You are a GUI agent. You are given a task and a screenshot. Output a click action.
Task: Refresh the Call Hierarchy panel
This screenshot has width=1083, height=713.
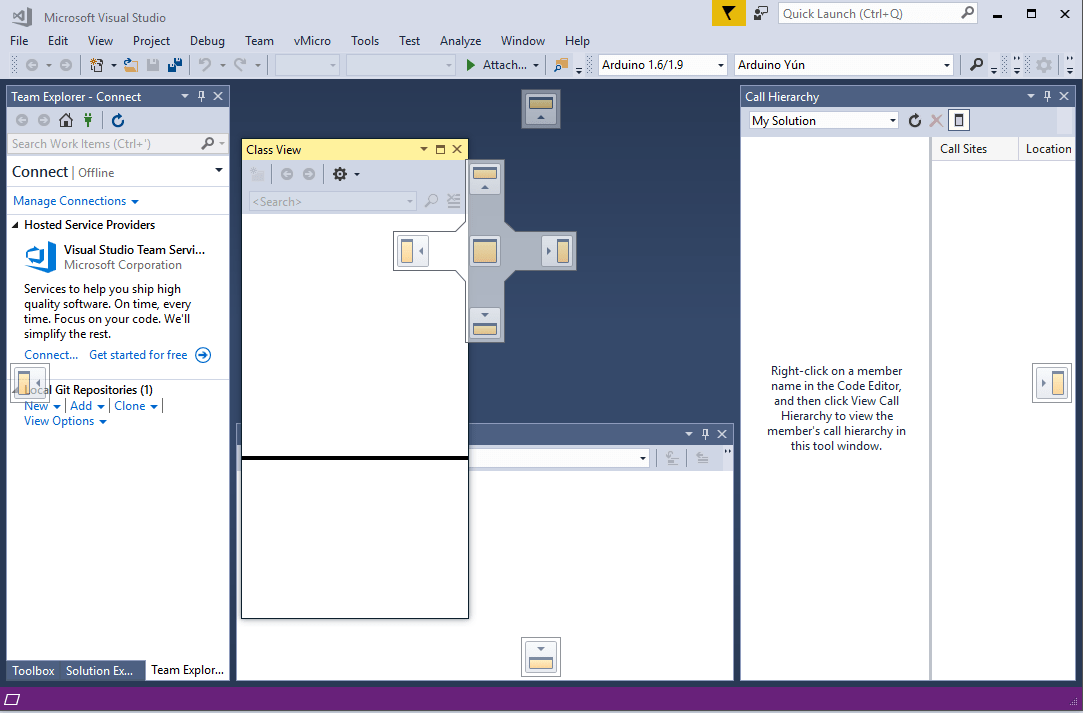(x=914, y=121)
